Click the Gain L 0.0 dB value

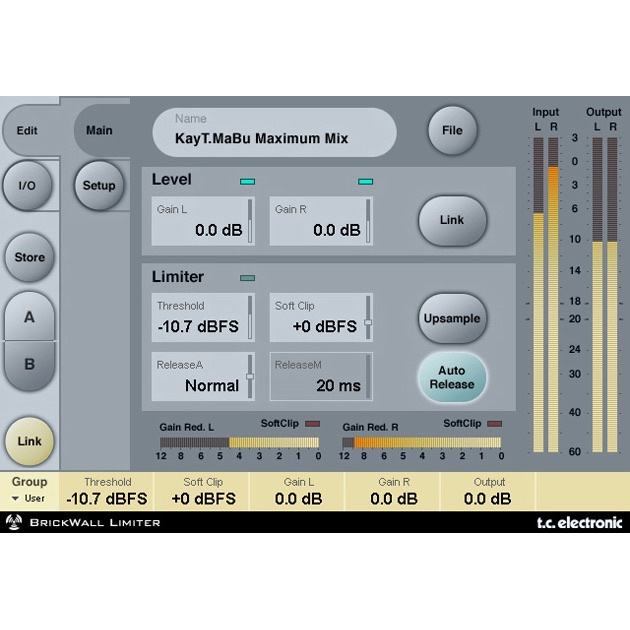pos(219,230)
